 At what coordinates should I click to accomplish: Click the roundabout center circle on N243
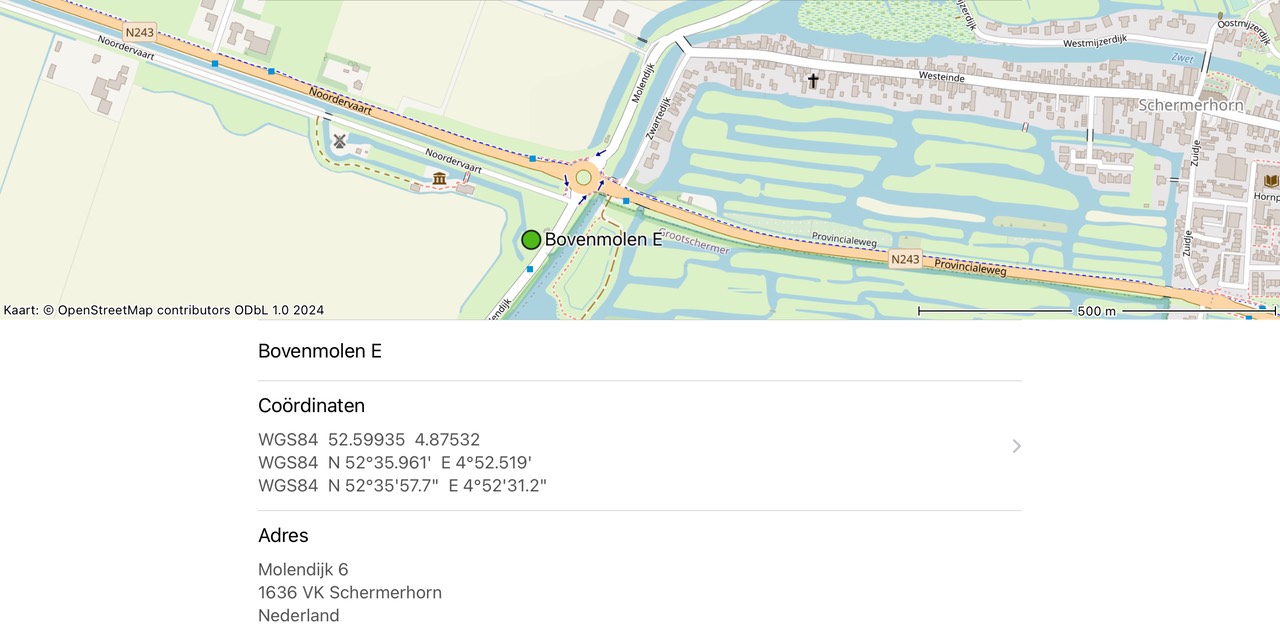tap(583, 178)
